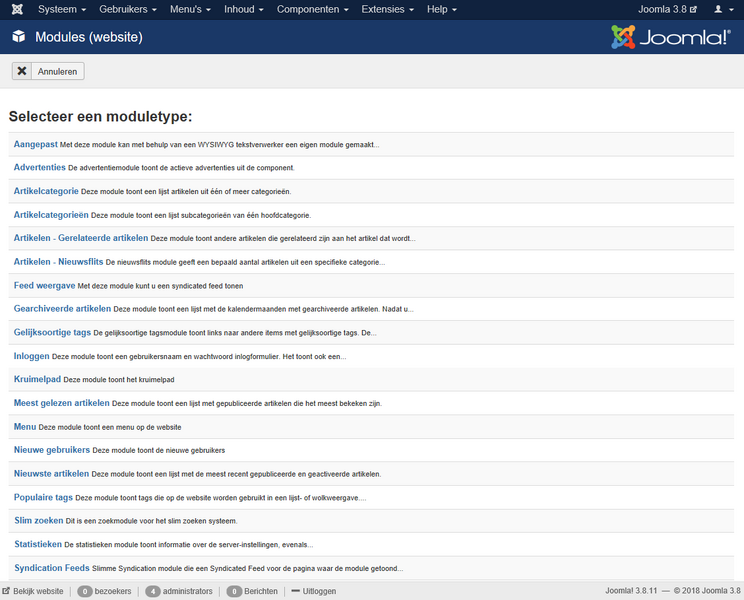Pick the Inloggen module type
744x600 pixels.
[x=31, y=356]
